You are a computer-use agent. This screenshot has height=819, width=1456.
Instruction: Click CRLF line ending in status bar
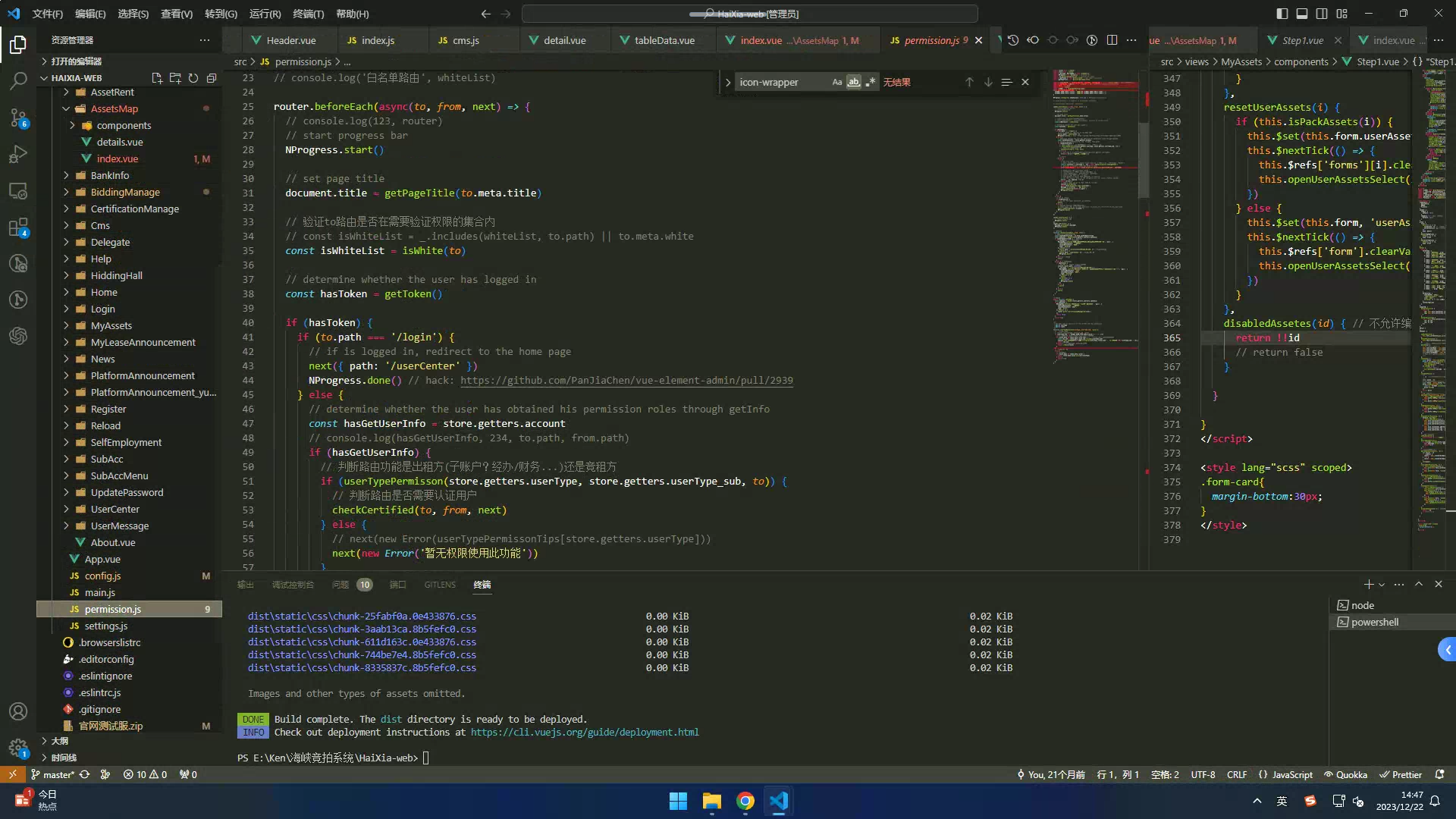pos(1237,774)
